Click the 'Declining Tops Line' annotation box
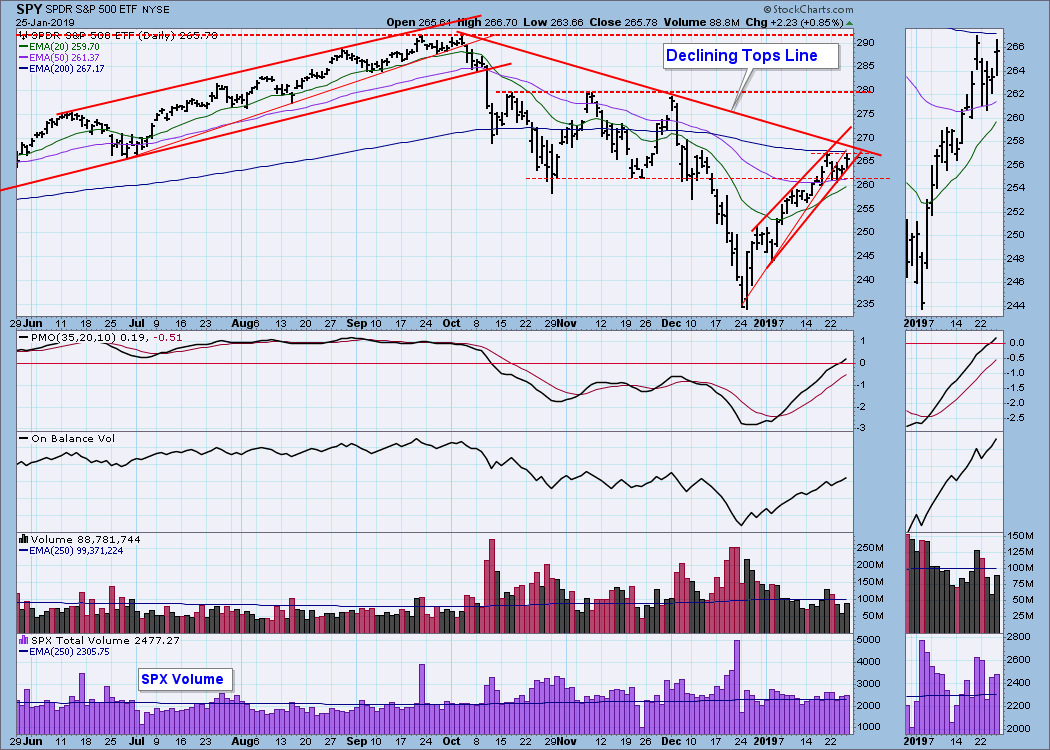 (x=751, y=56)
